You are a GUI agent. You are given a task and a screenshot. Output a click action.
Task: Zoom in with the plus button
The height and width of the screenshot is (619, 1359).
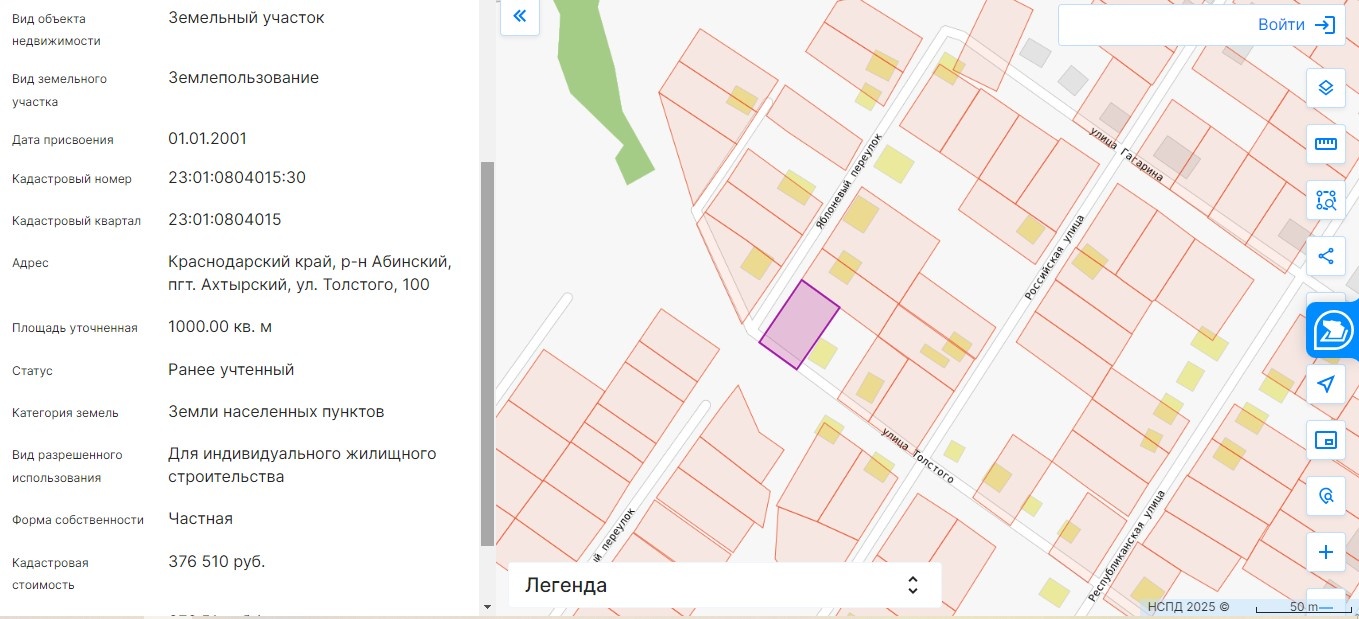(x=1326, y=552)
